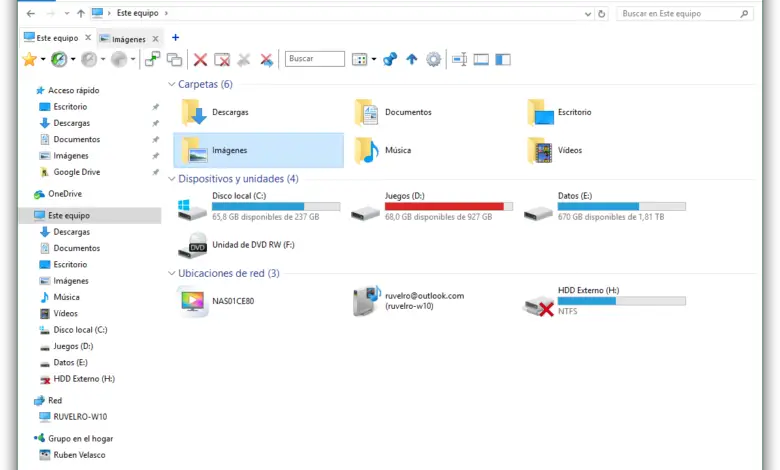Open the Escritorio folder in Carpetas

point(560,112)
